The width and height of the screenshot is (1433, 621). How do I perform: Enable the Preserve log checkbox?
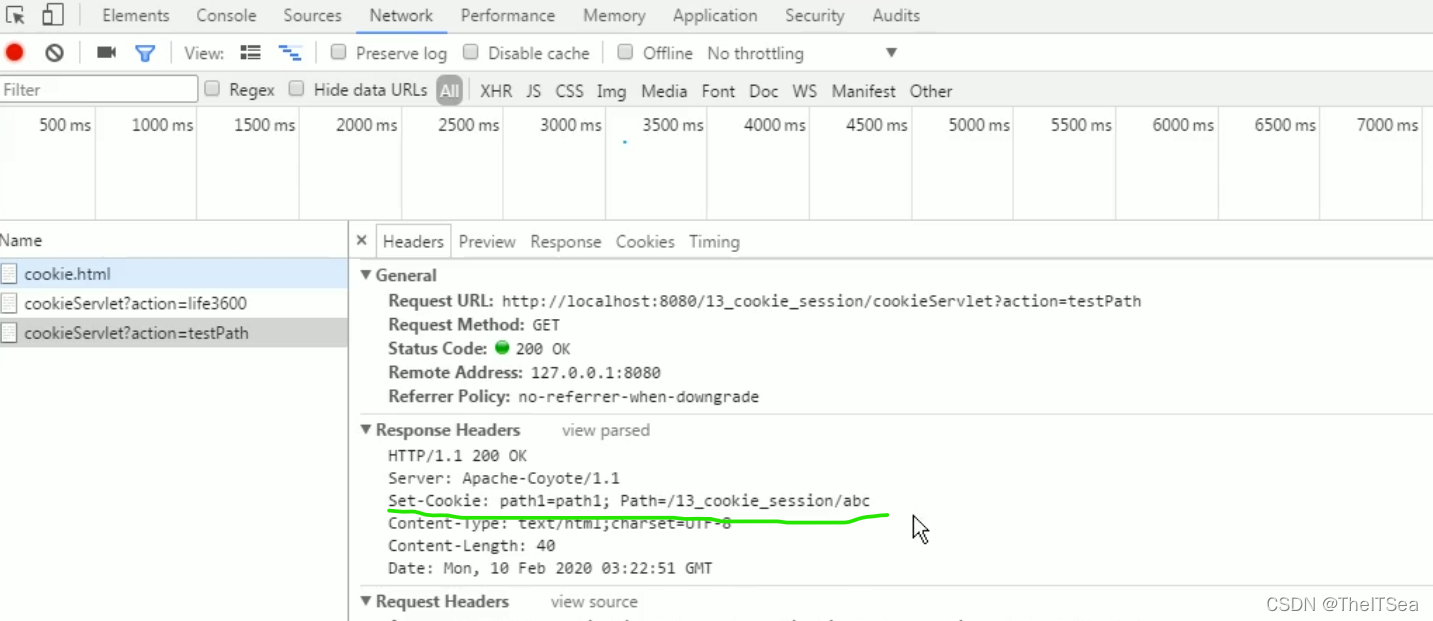coord(338,52)
